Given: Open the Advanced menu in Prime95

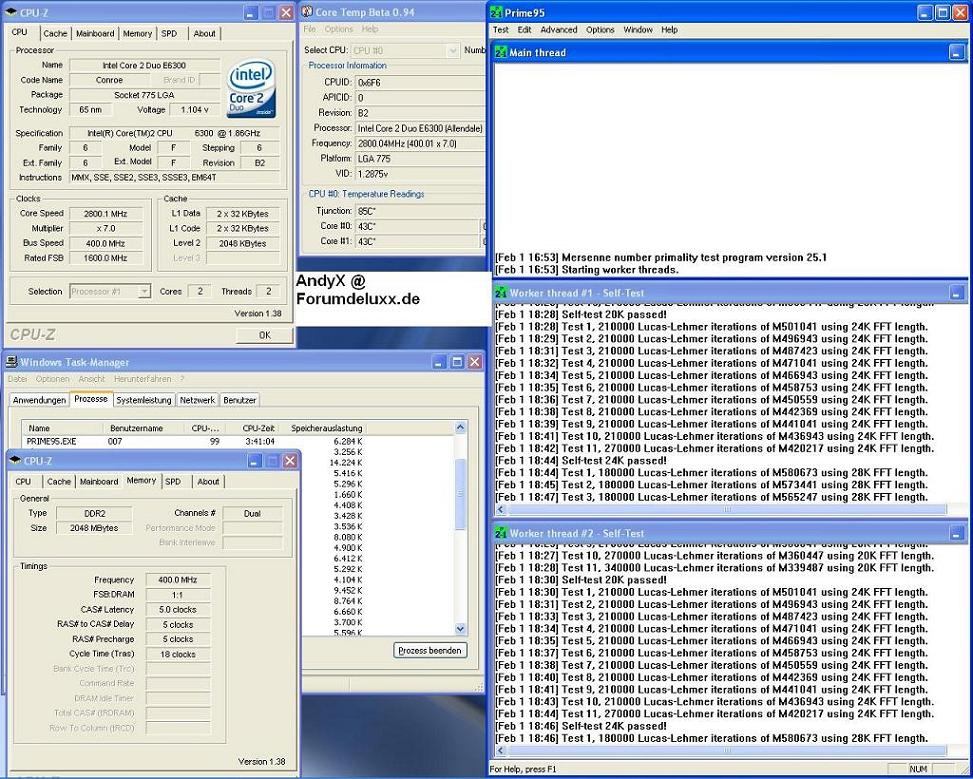Looking at the screenshot, I should pyautogui.click(x=558, y=30).
